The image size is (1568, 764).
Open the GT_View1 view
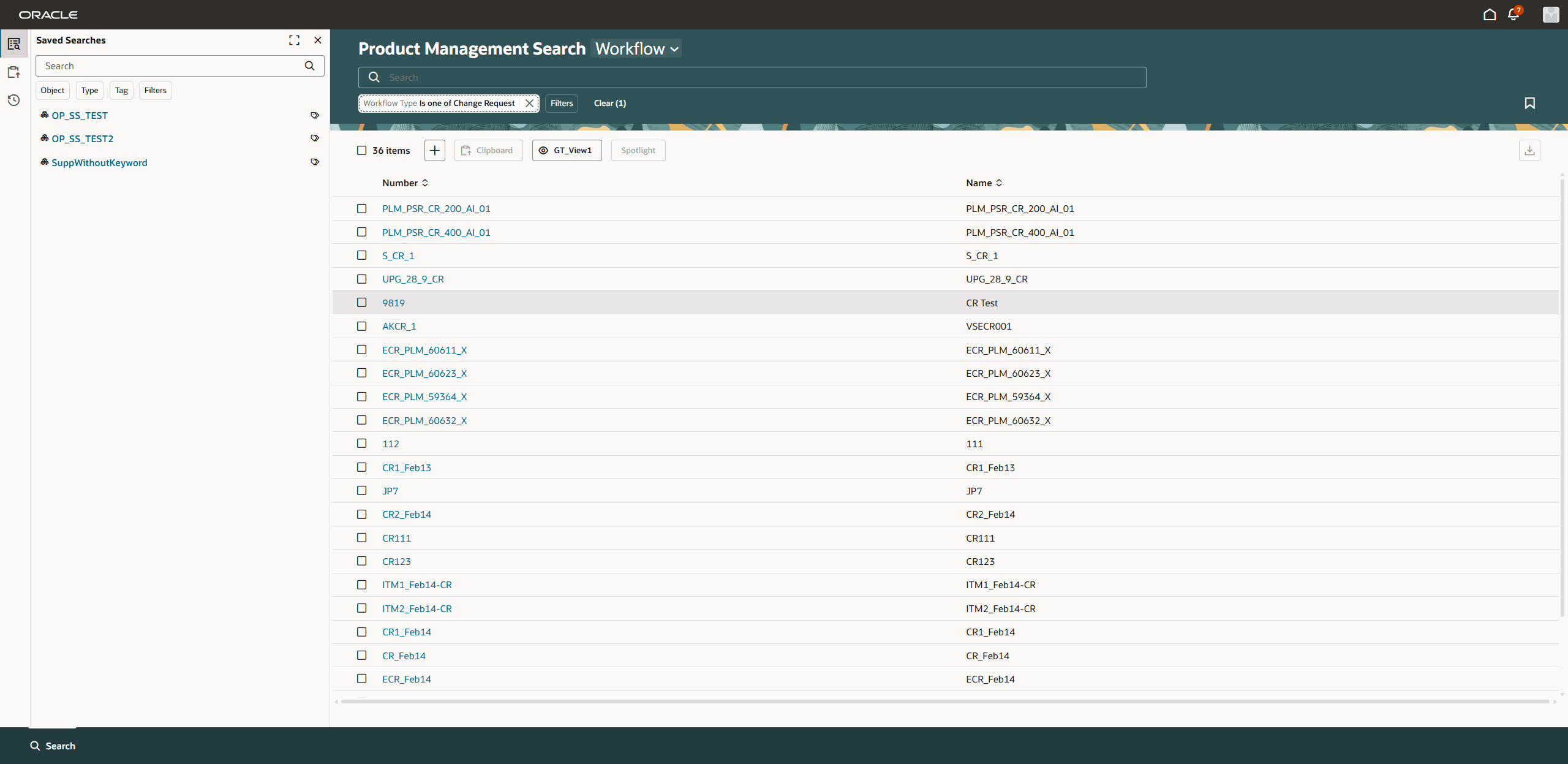[566, 150]
